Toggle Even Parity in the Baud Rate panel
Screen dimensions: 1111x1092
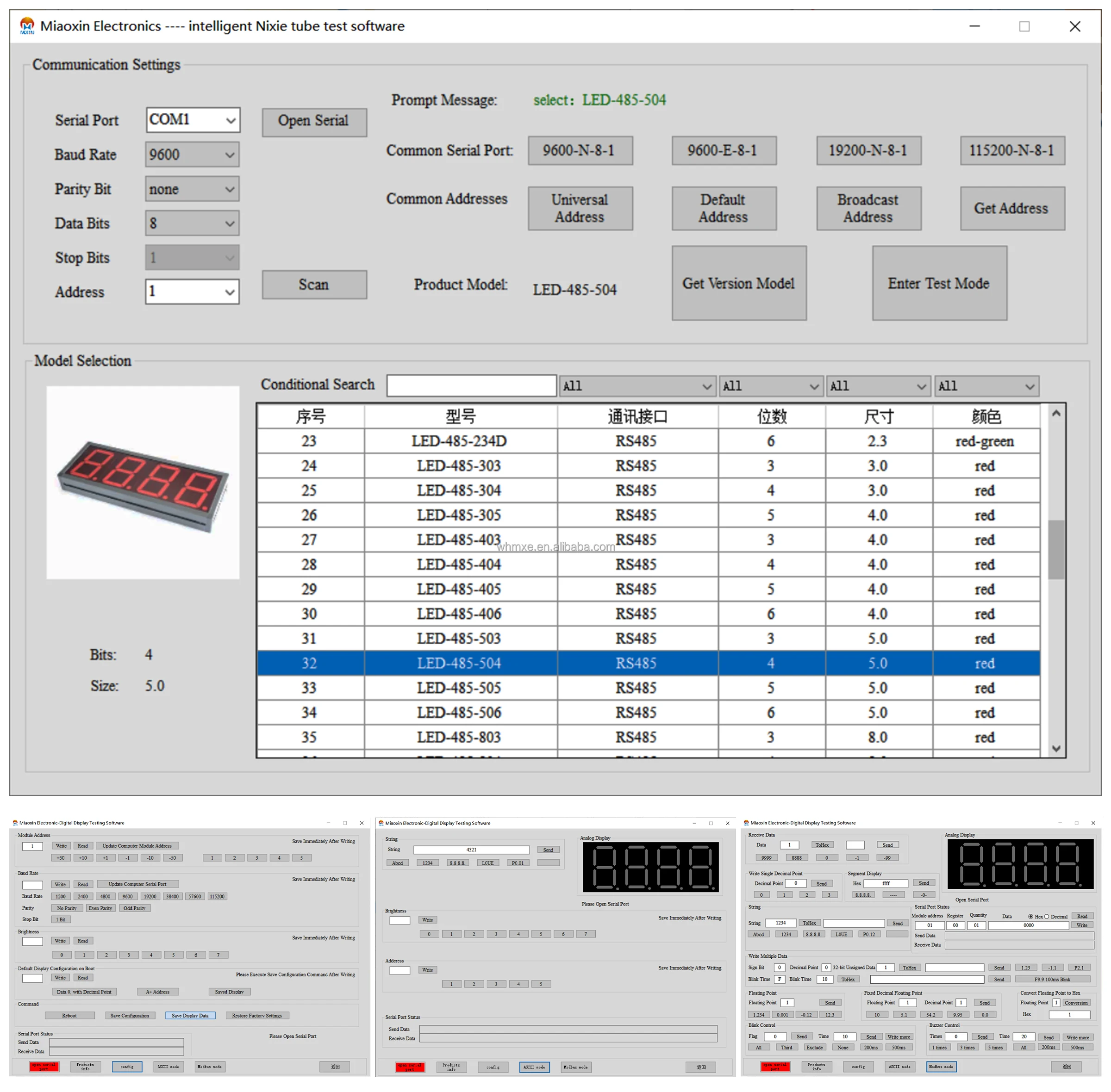click(100, 908)
